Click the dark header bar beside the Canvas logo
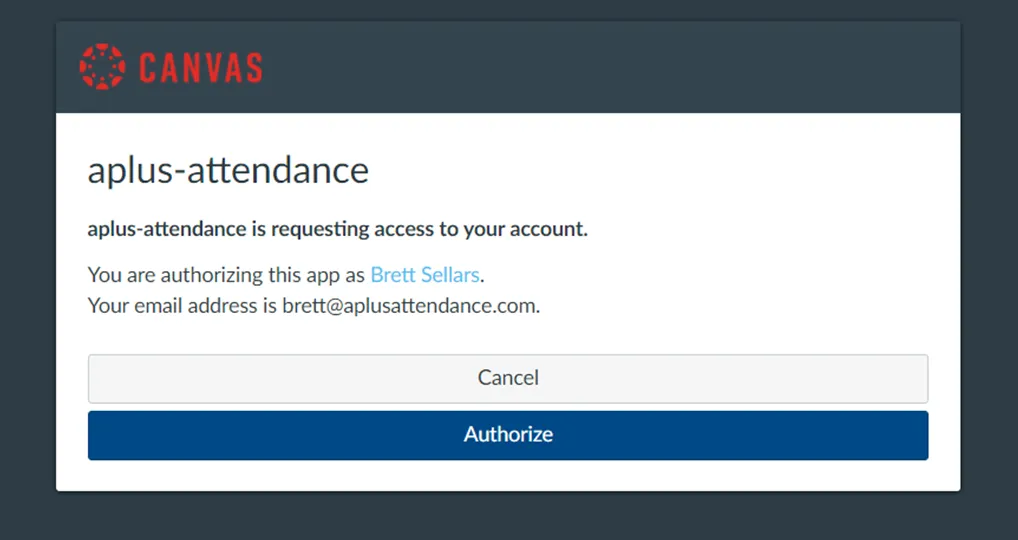The image size is (1018, 540). [610, 68]
